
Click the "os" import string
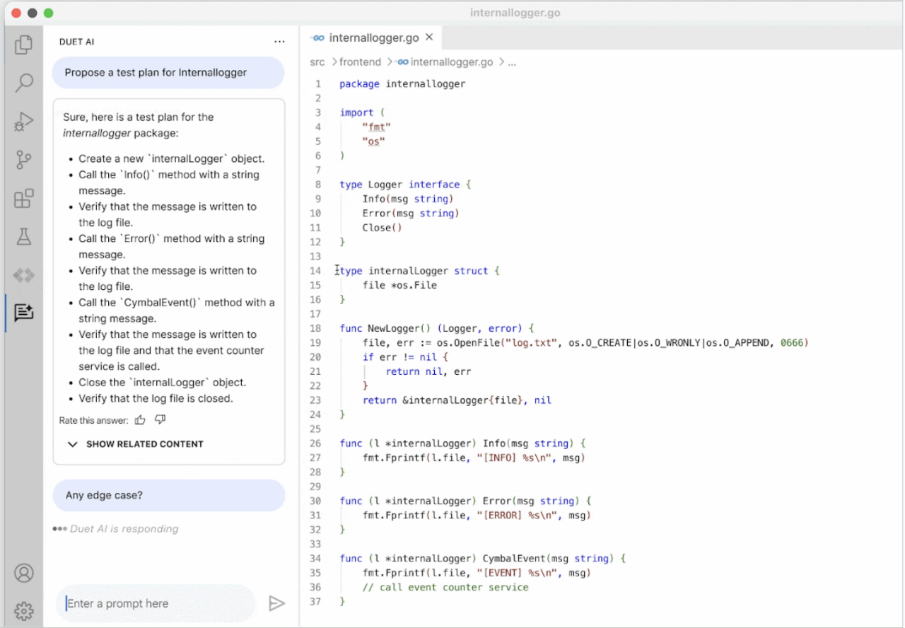(x=373, y=141)
